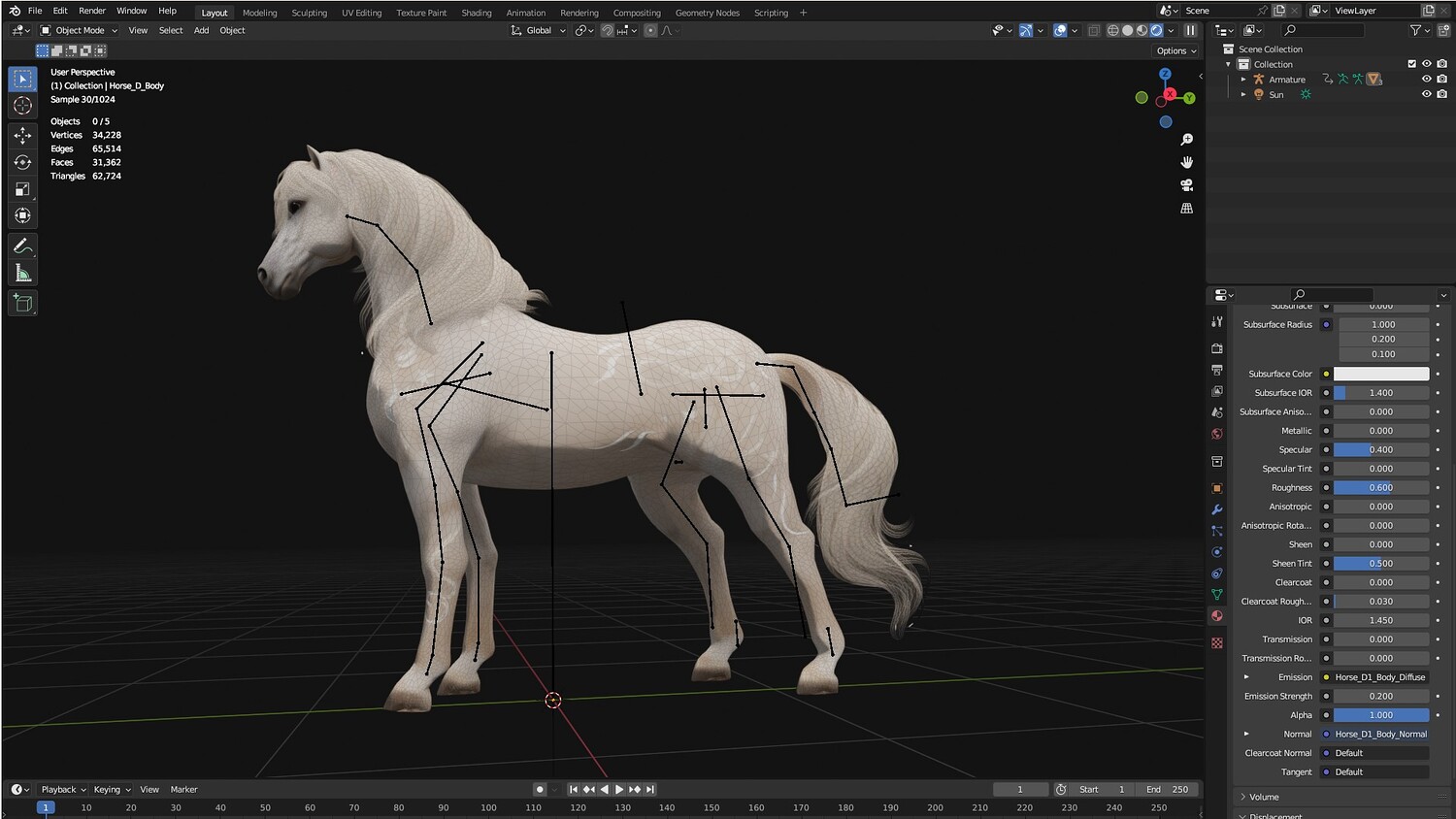Open the Render menu
The height and width of the screenshot is (819, 1456).
[x=92, y=11]
